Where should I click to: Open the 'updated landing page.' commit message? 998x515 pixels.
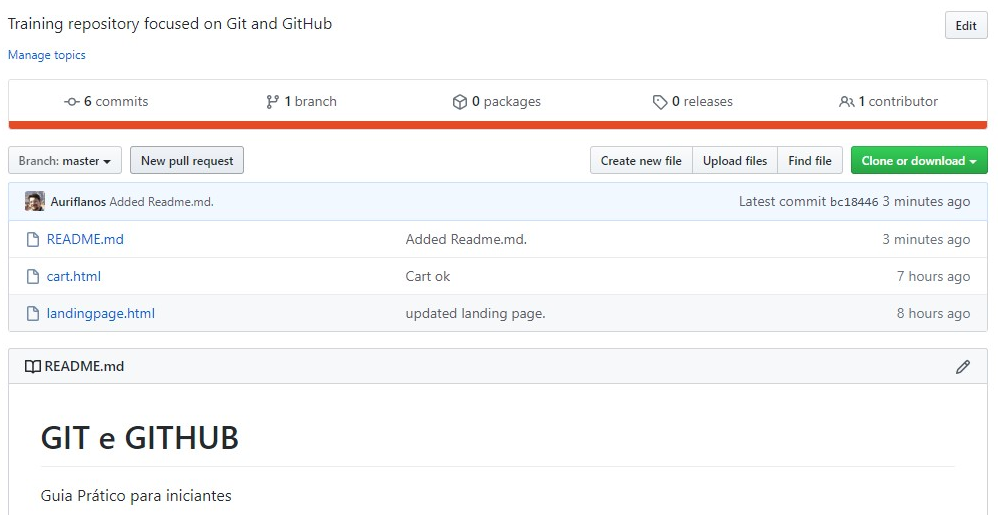(x=475, y=313)
